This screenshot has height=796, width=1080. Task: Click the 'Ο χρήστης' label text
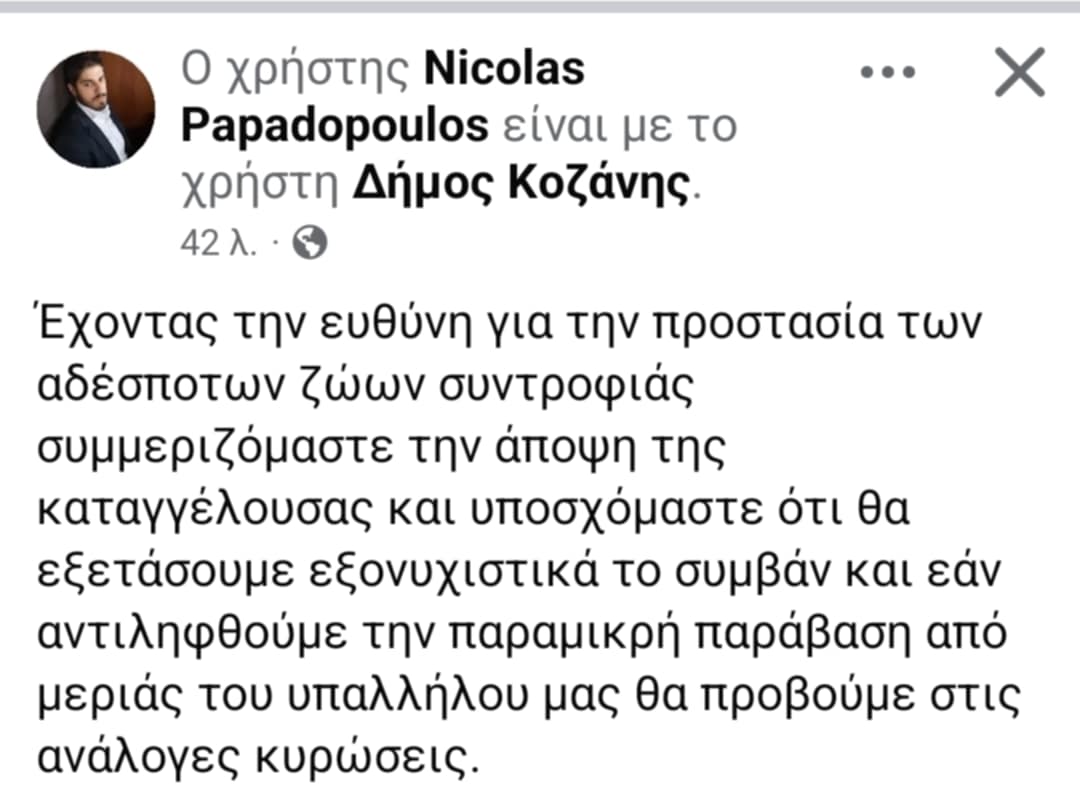[x=295, y=70]
